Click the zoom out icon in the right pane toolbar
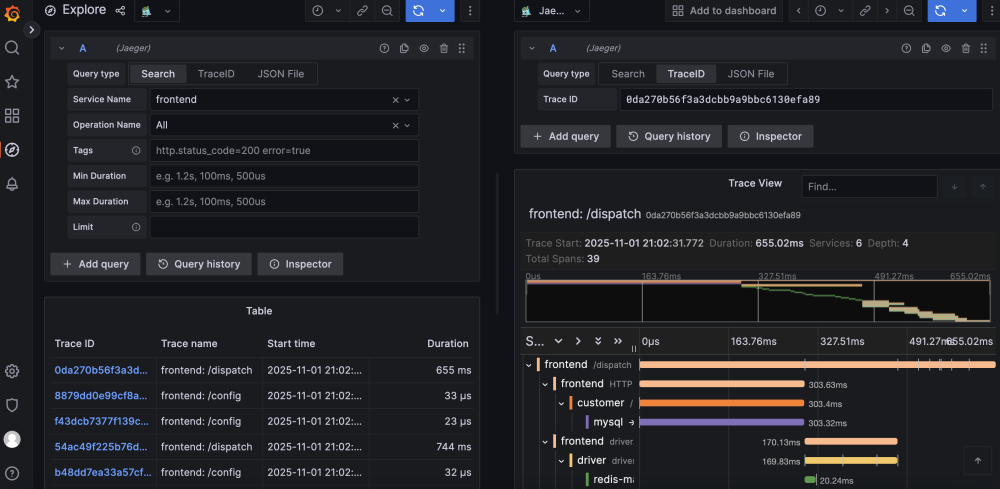Viewport: 1000px width, 489px height. (x=908, y=10)
